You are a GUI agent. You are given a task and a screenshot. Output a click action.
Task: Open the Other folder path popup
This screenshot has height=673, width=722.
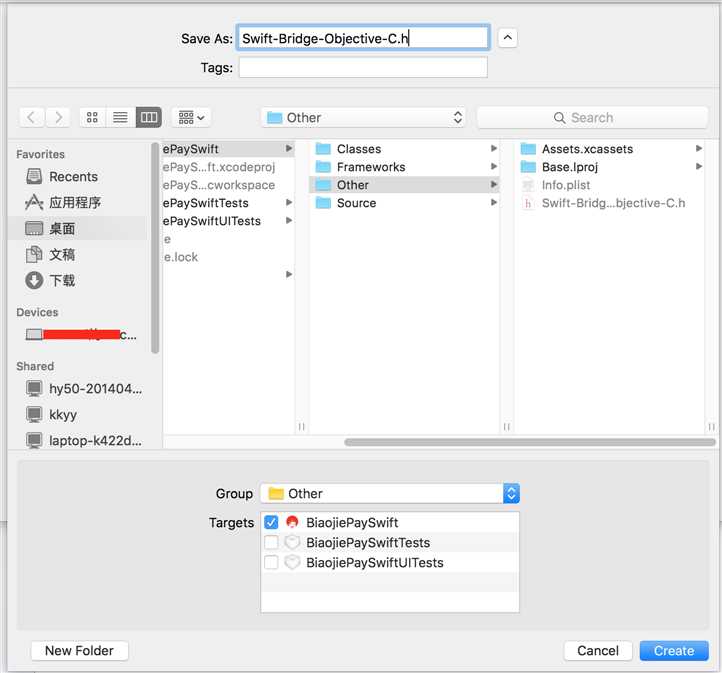point(363,118)
